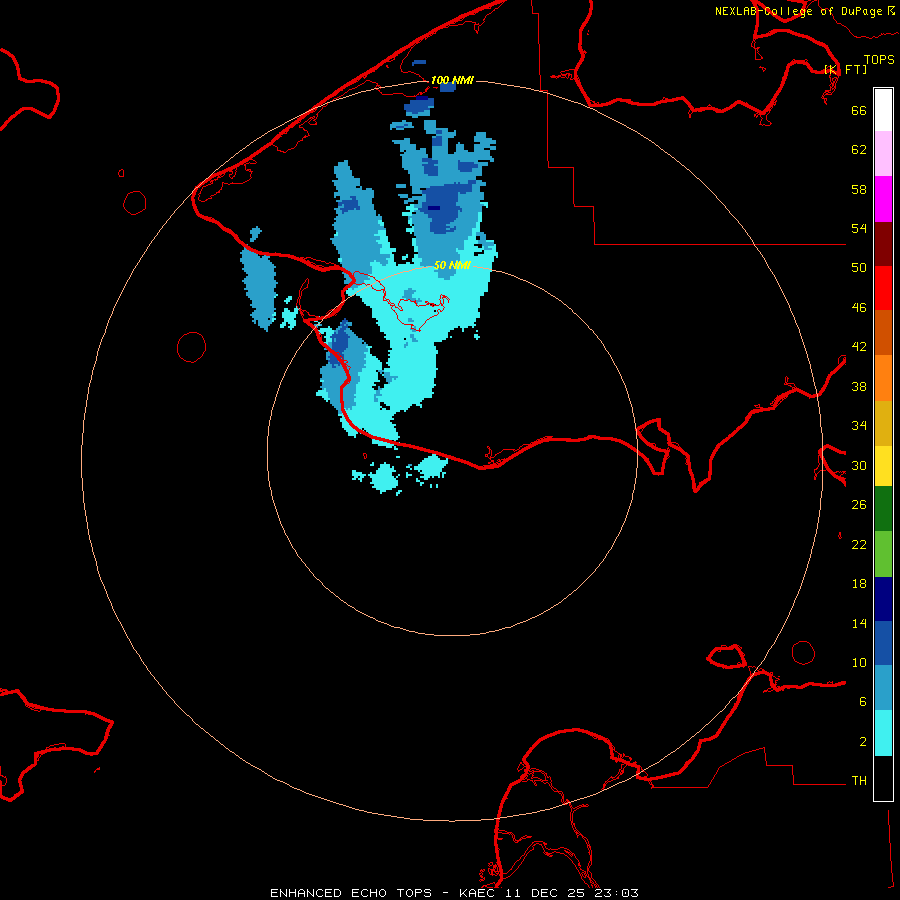Click the '10' legend value
This screenshot has height=900, width=900.
(x=859, y=662)
